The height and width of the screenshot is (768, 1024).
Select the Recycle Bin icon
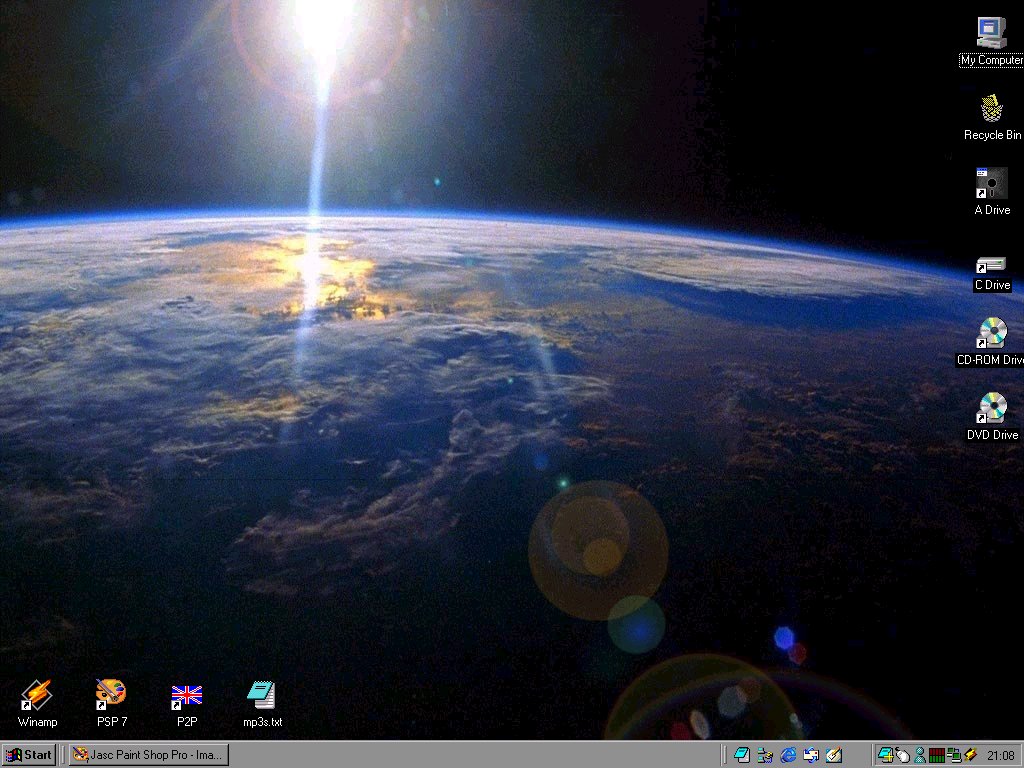(991, 108)
